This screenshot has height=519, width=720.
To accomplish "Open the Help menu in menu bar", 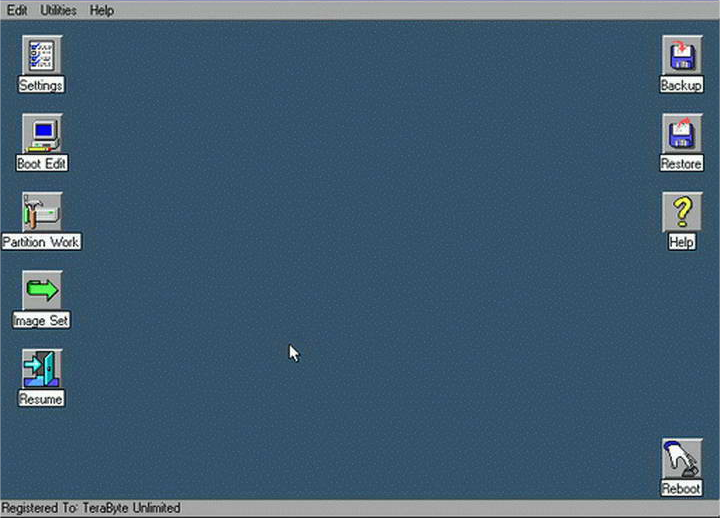I will [101, 10].
